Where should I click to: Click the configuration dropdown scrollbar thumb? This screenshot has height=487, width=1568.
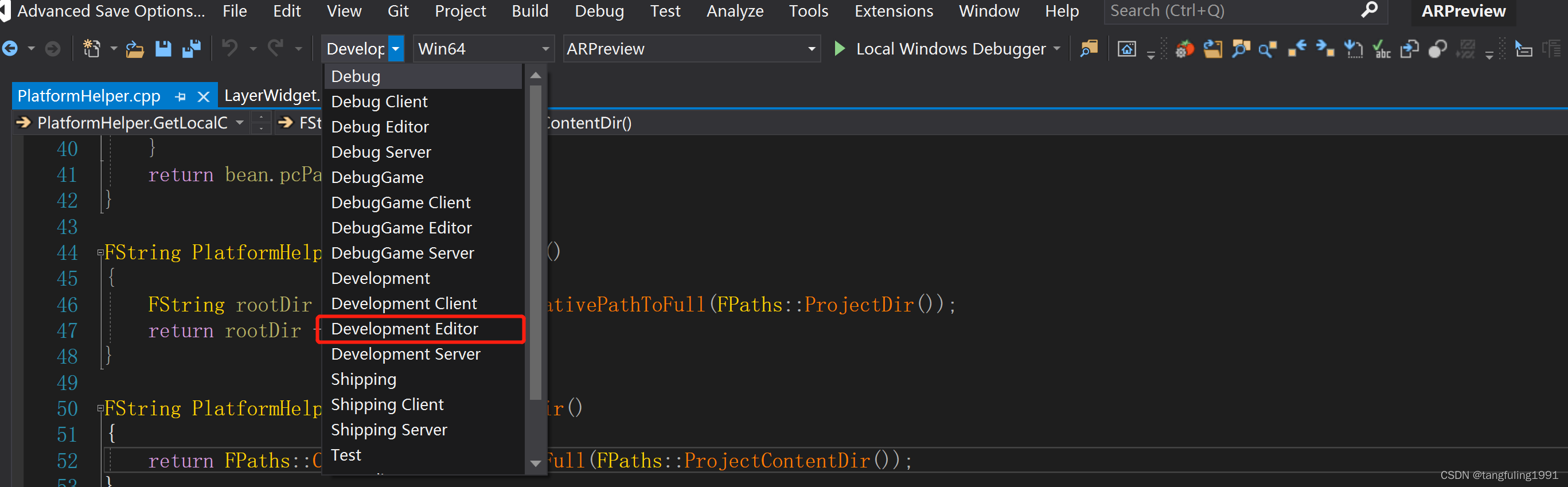coord(536,242)
